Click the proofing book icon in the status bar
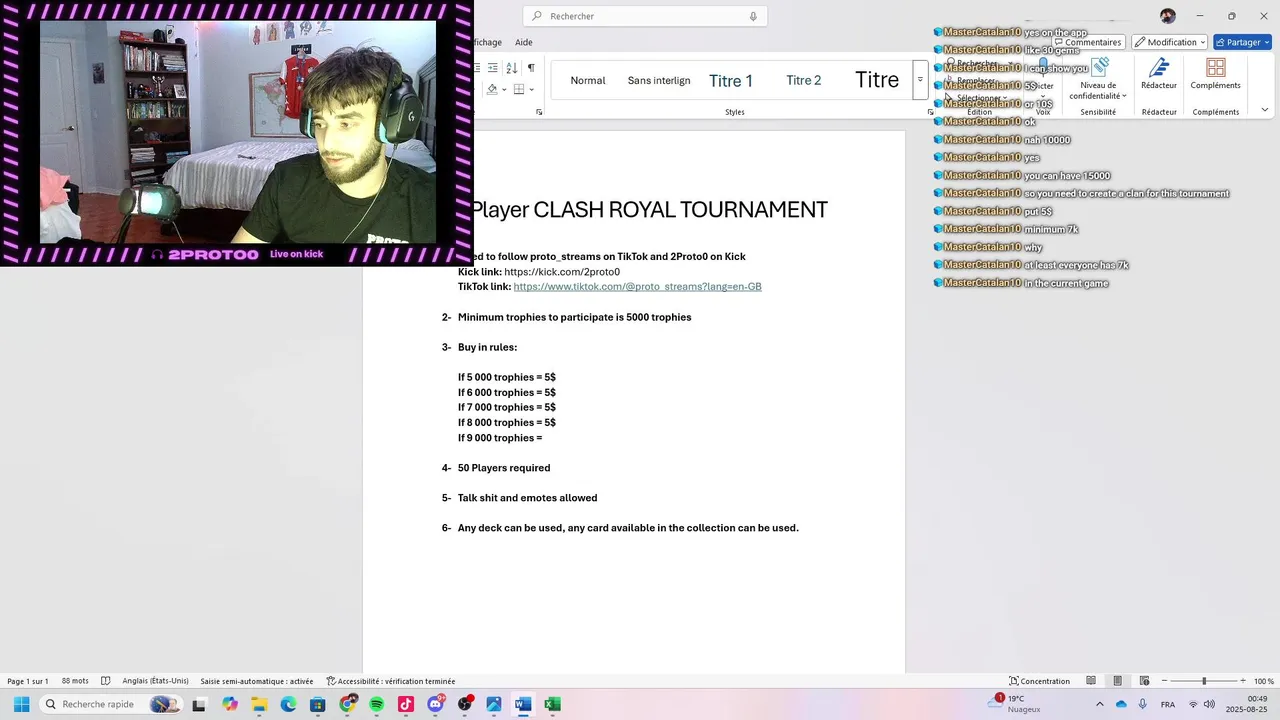This screenshot has height=720, width=1280. tap(106, 681)
